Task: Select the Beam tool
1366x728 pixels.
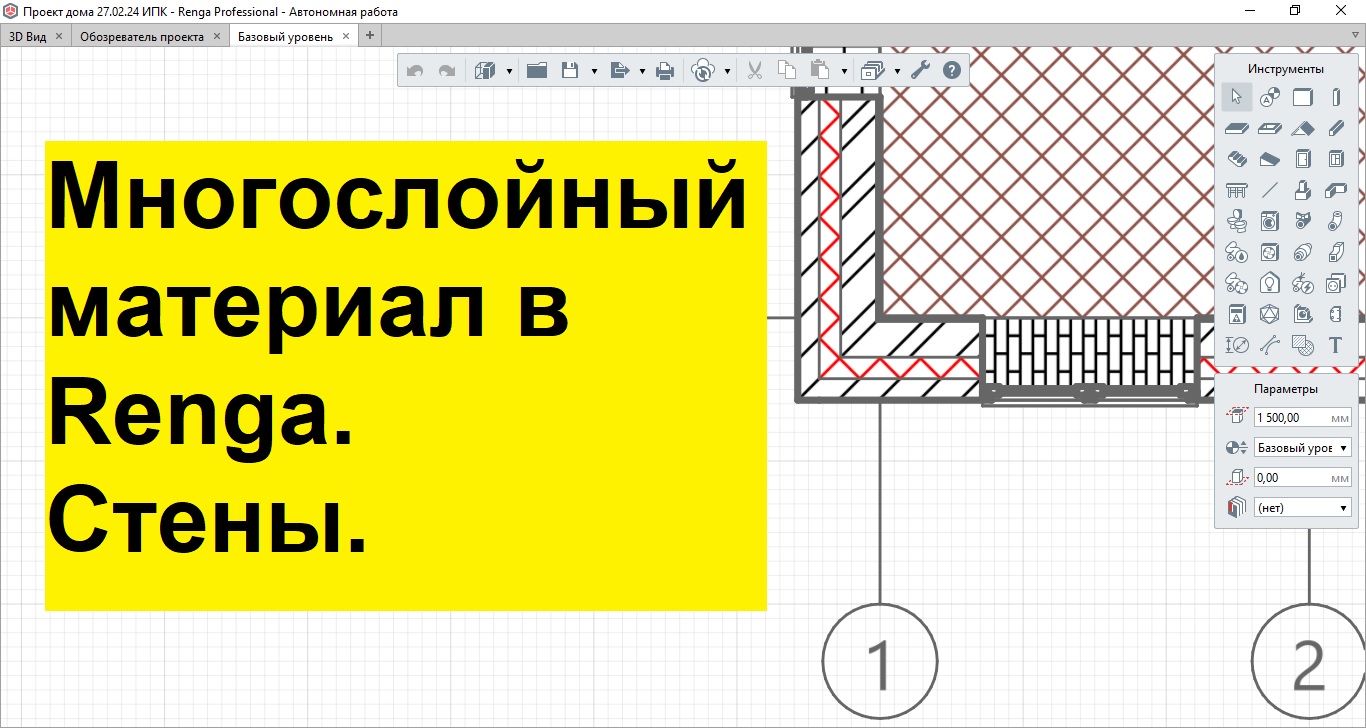Action: 1335,128
